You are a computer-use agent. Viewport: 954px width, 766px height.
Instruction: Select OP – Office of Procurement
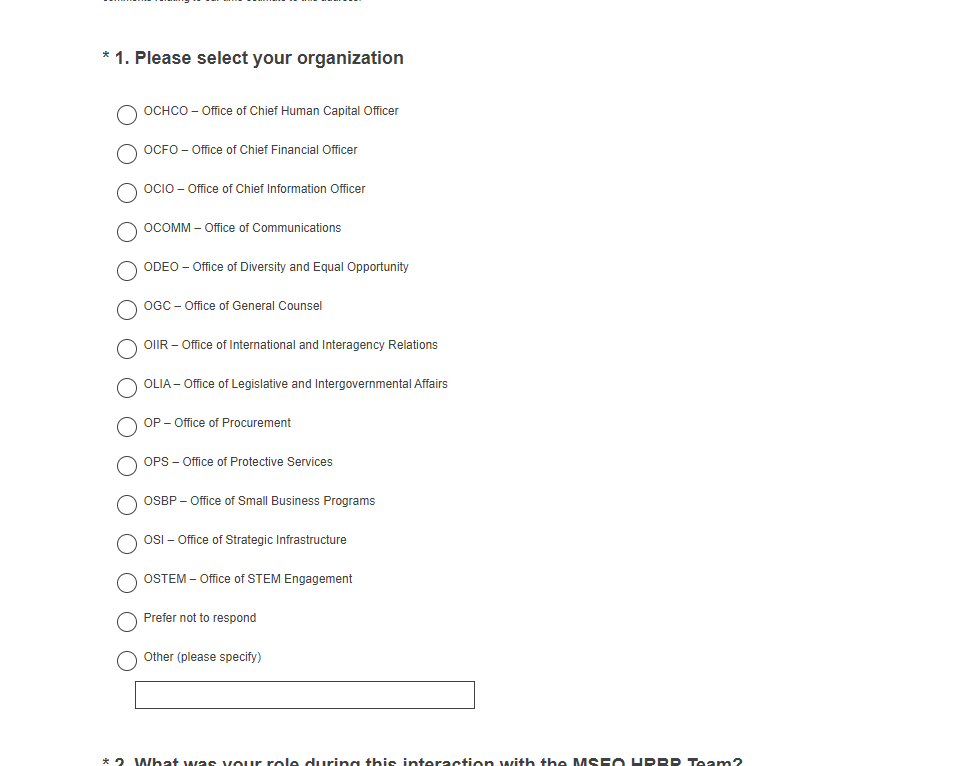[127, 427]
